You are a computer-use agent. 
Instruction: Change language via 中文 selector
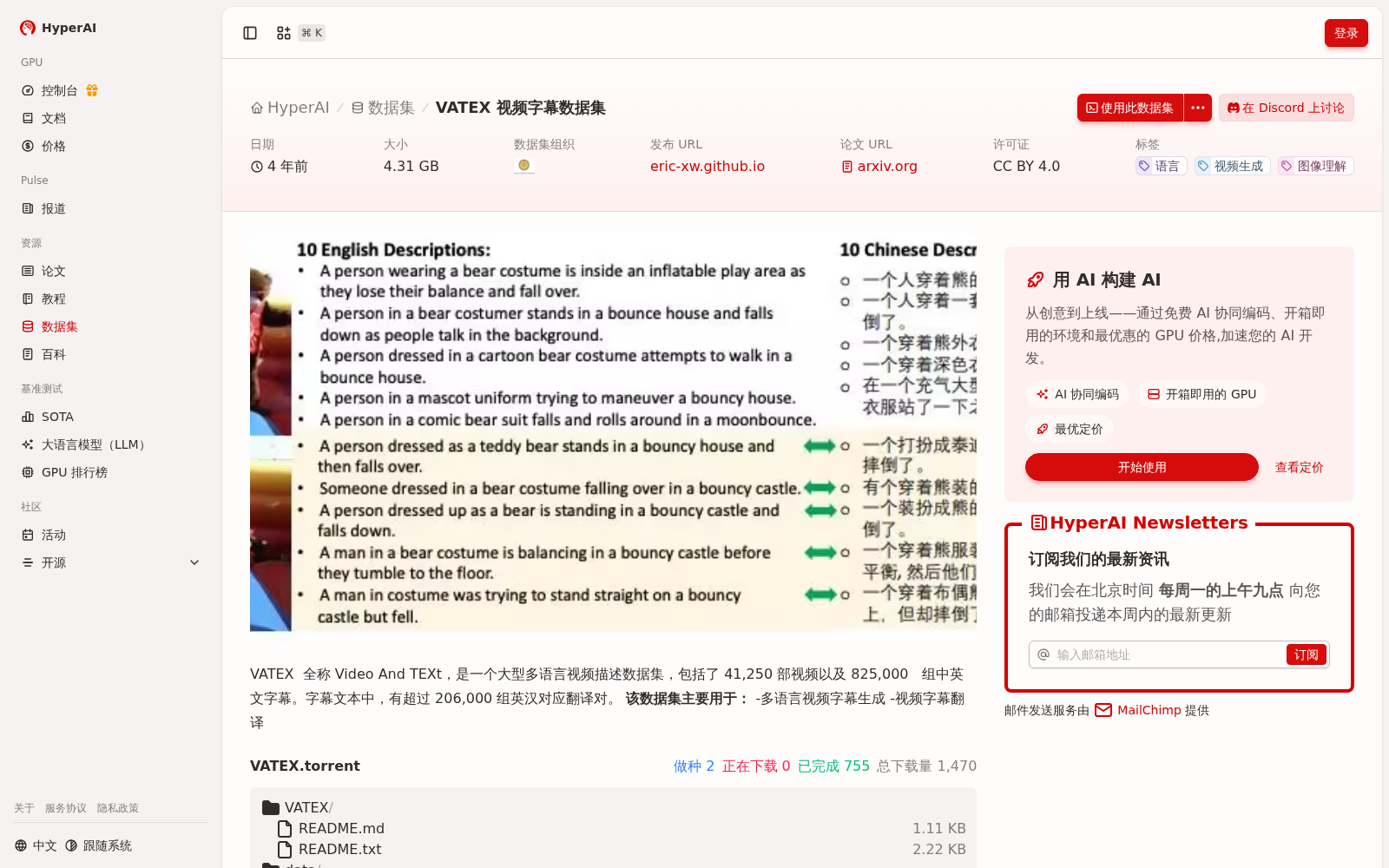pyautogui.click(x=36, y=845)
